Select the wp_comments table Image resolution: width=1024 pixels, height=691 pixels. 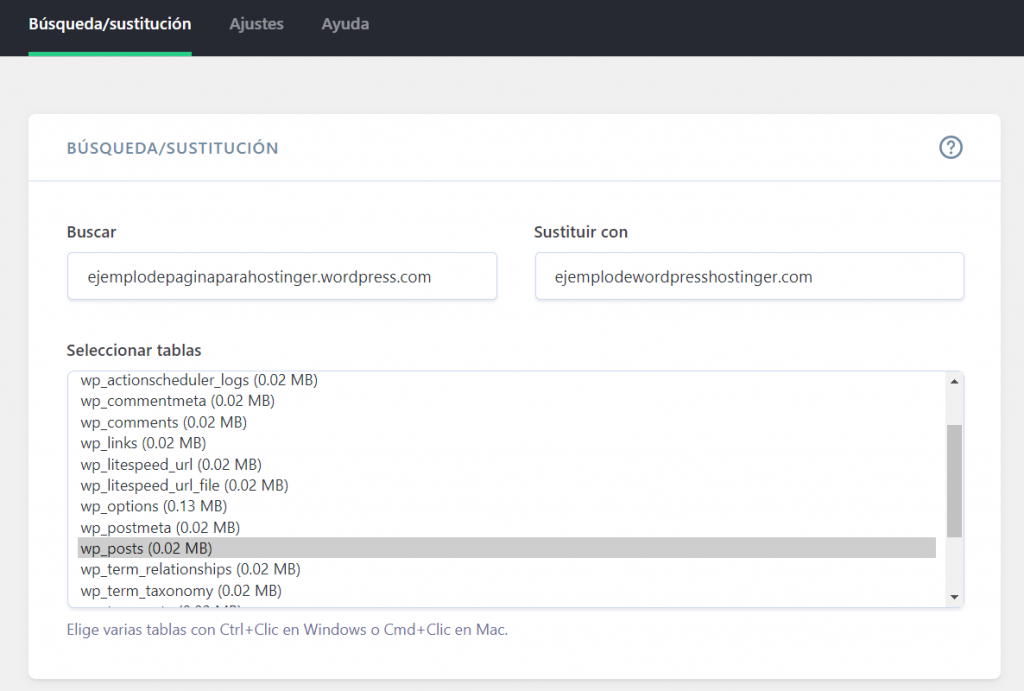click(163, 422)
